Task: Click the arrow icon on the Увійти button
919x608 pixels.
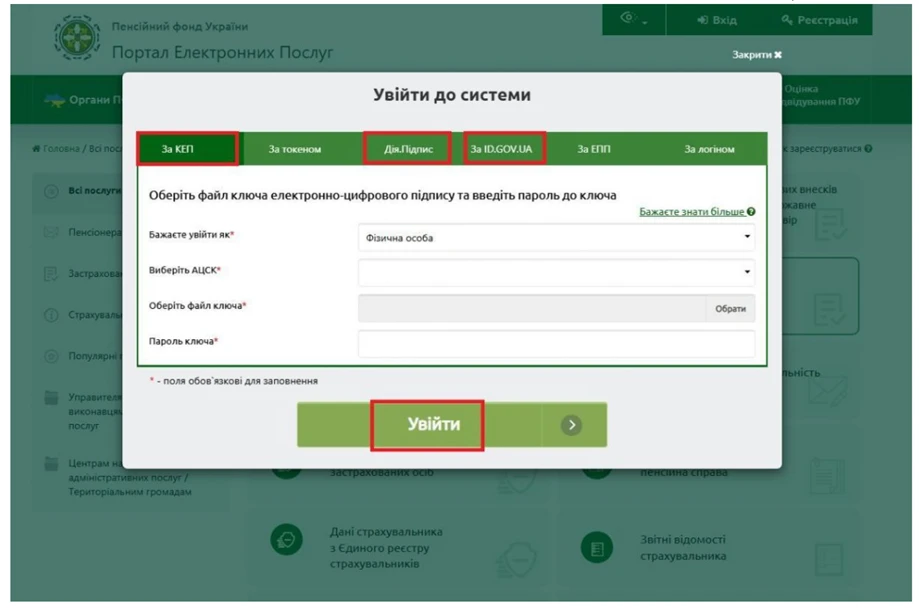Action: pyautogui.click(x=570, y=425)
